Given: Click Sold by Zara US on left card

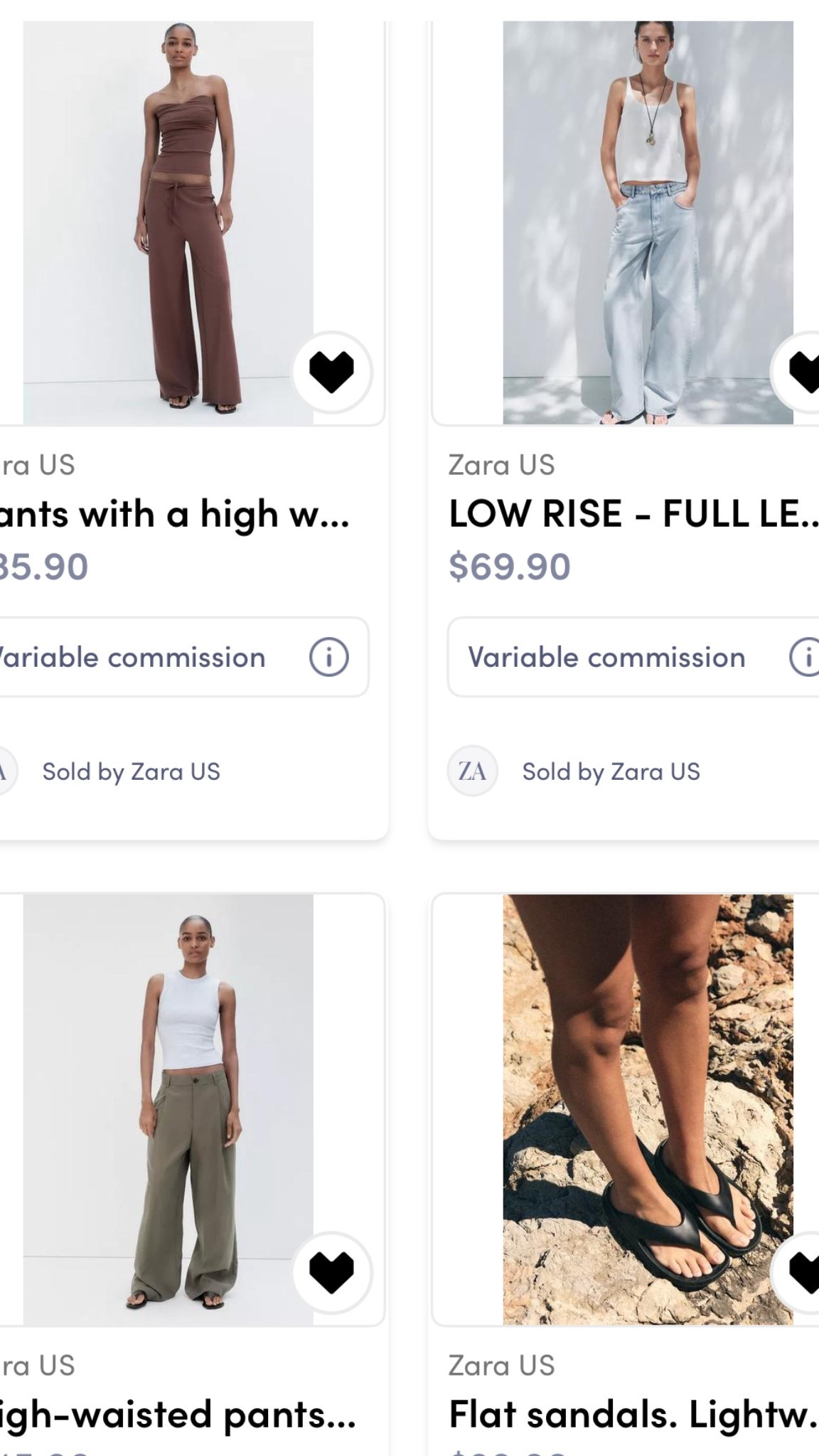Looking at the screenshot, I should [x=132, y=771].
